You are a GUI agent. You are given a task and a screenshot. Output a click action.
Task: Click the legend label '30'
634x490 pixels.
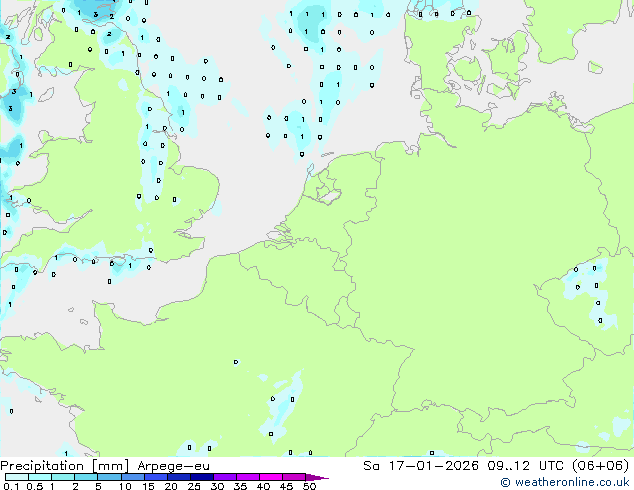coord(217,486)
